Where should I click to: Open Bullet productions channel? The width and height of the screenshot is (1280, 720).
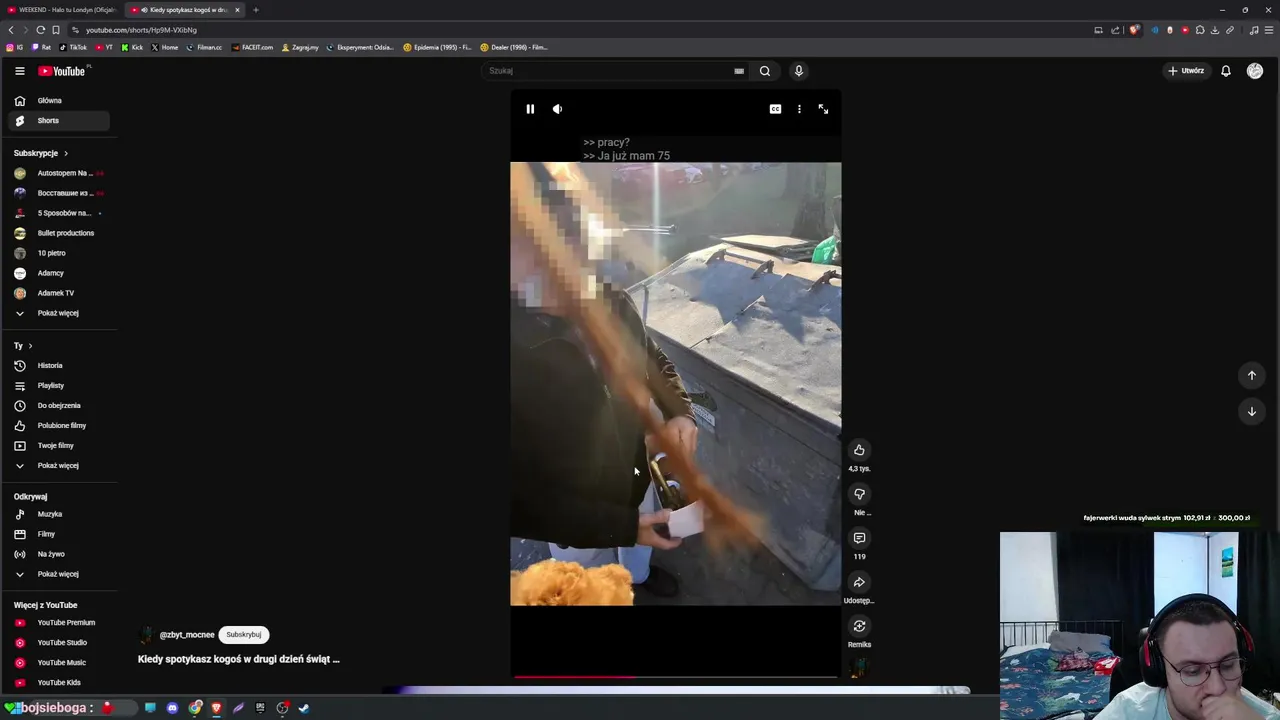coord(59,233)
